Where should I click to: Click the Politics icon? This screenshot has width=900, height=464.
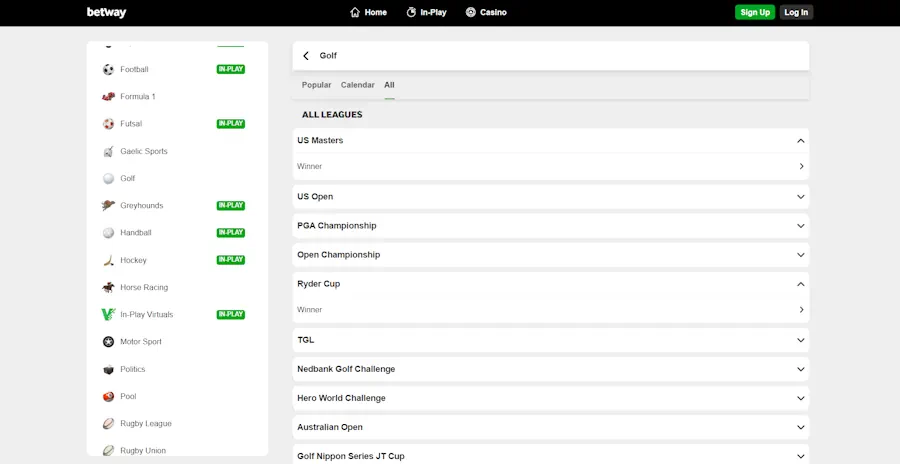pos(108,369)
